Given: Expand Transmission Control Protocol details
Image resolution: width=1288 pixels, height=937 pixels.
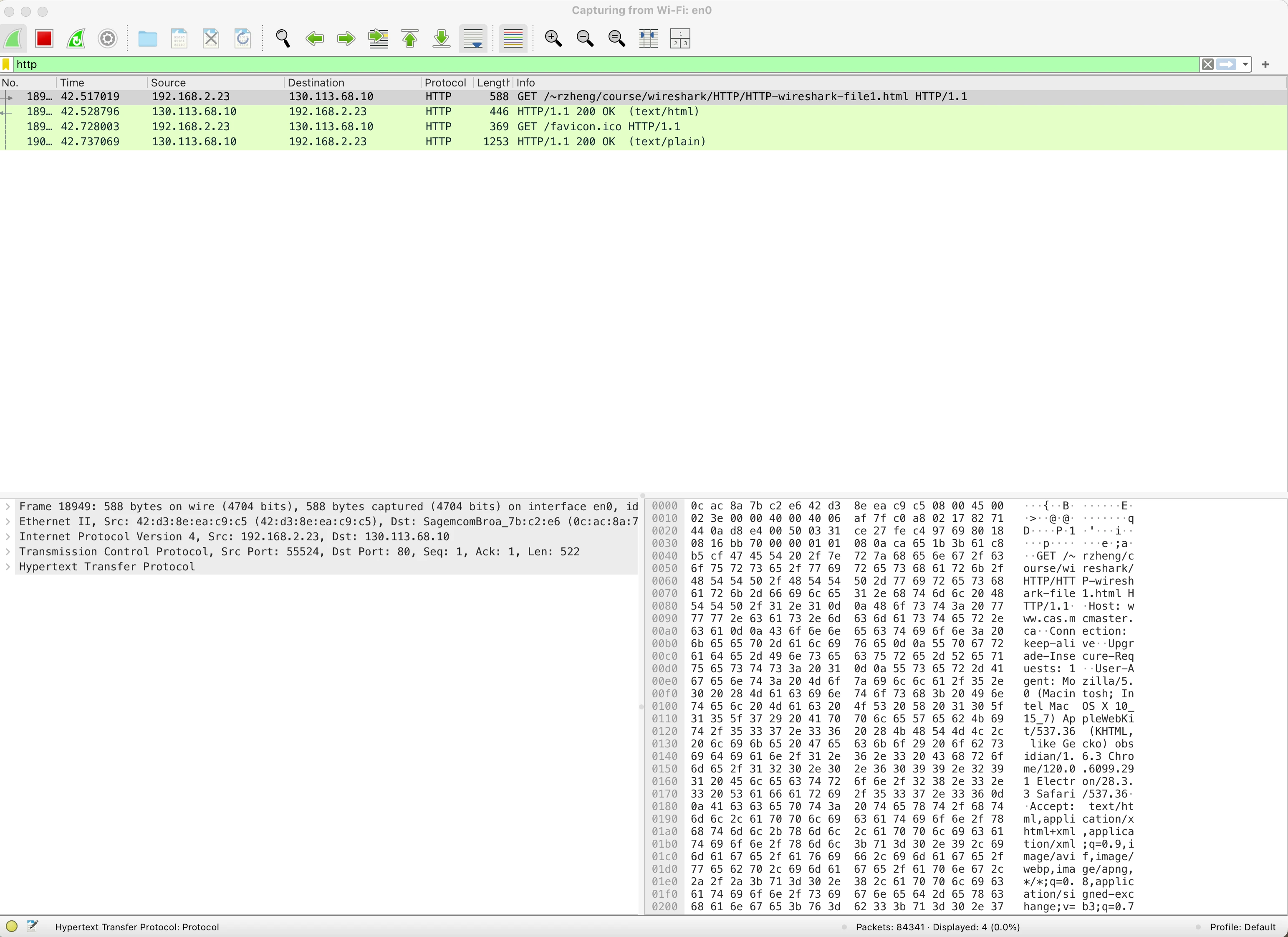Looking at the screenshot, I should coord(8,552).
